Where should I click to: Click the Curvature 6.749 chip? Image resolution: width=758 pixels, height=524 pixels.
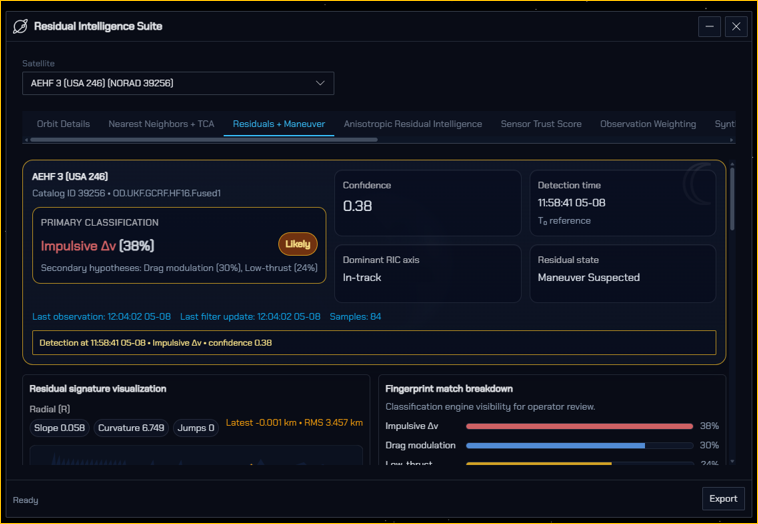(131, 428)
